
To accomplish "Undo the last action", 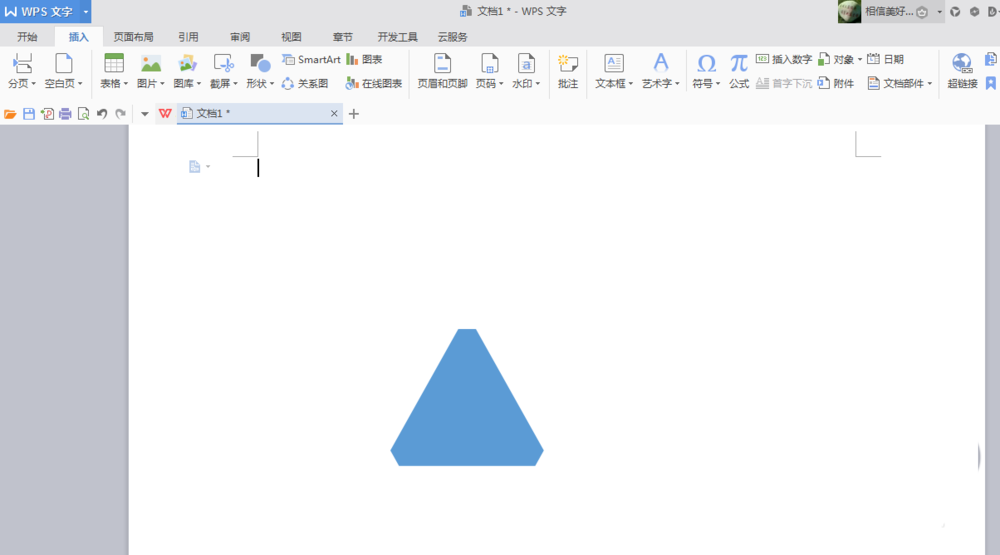I will point(102,114).
